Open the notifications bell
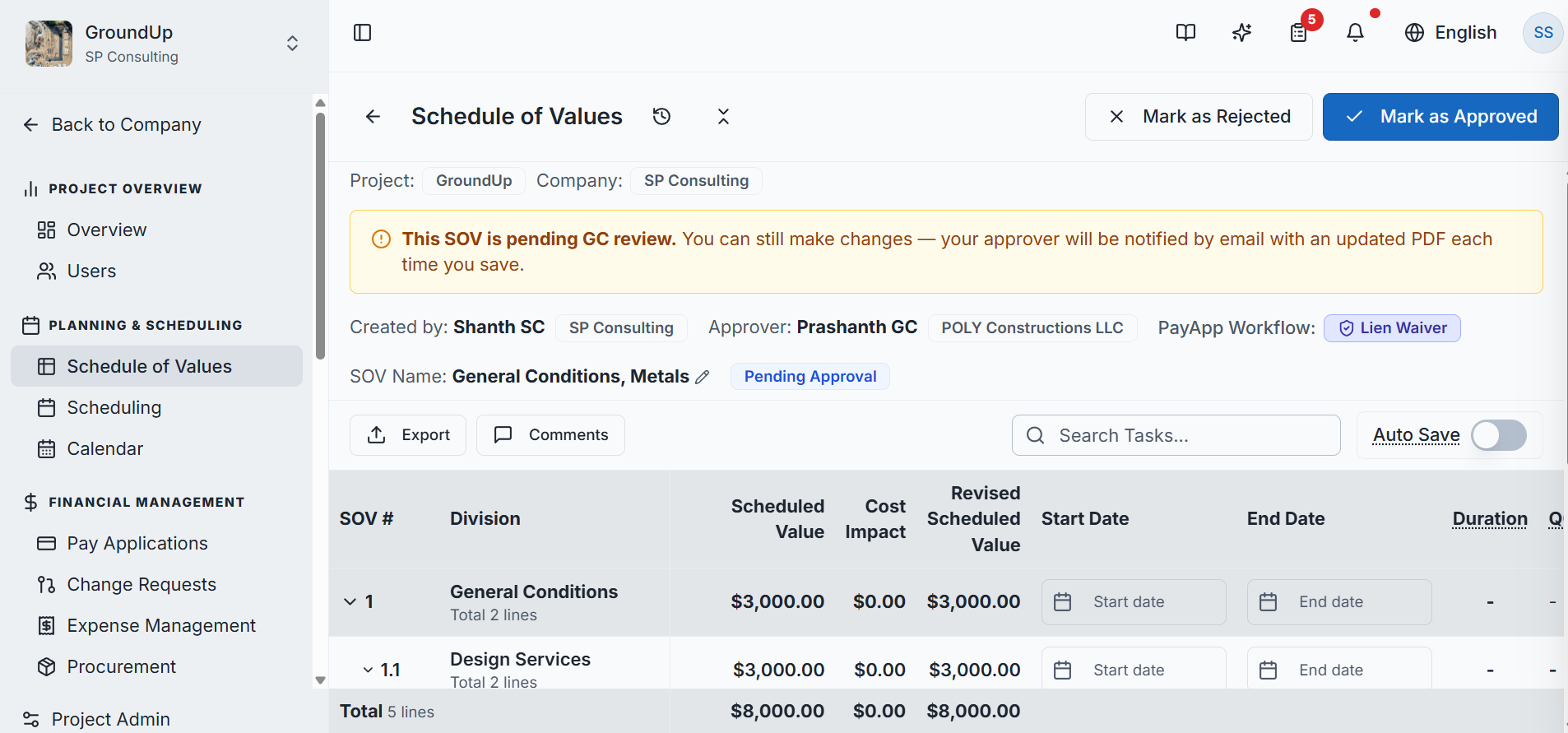The height and width of the screenshot is (733, 1568). coord(1355,33)
